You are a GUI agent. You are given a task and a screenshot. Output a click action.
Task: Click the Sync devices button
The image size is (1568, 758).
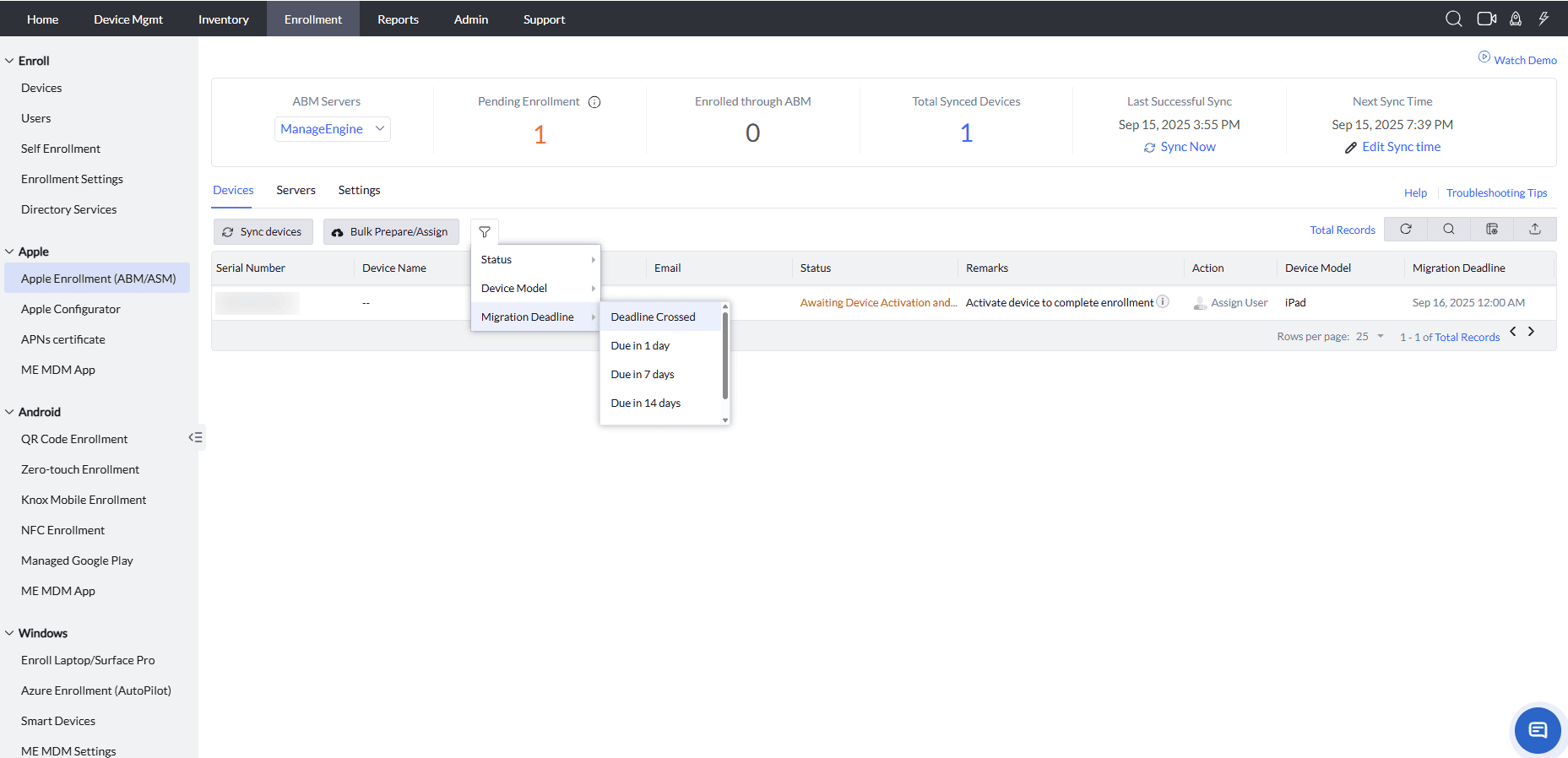[263, 231]
